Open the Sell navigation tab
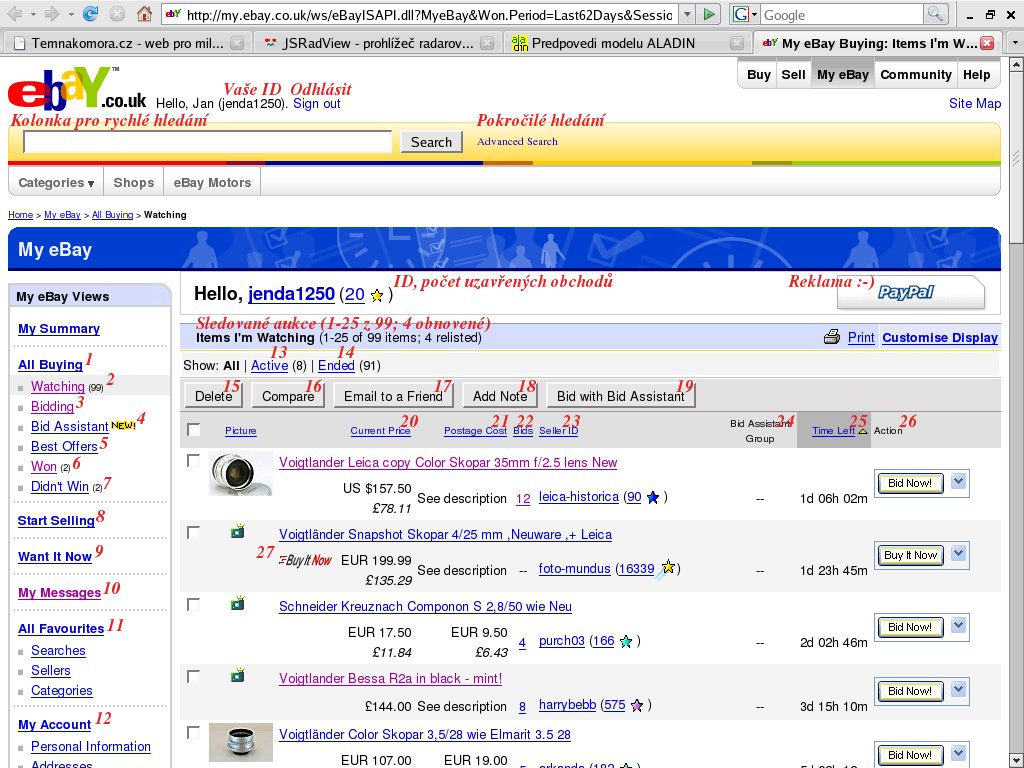This screenshot has width=1024, height=768. point(793,74)
